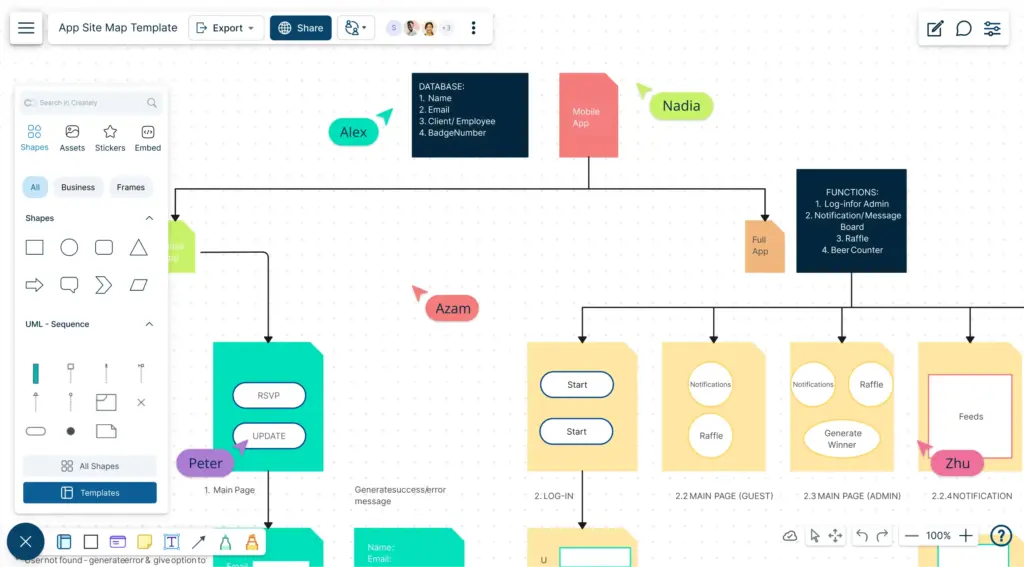
Task: Click the RSVP pill in green card
Action: (x=269, y=395)
